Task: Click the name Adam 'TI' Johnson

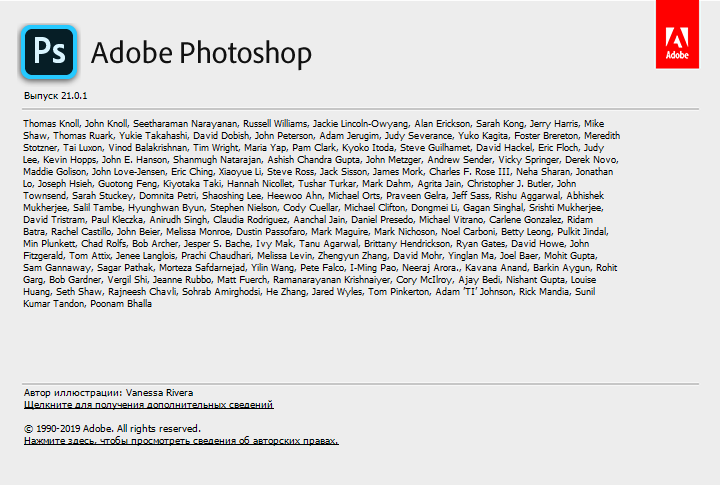Action: (474, 292)
